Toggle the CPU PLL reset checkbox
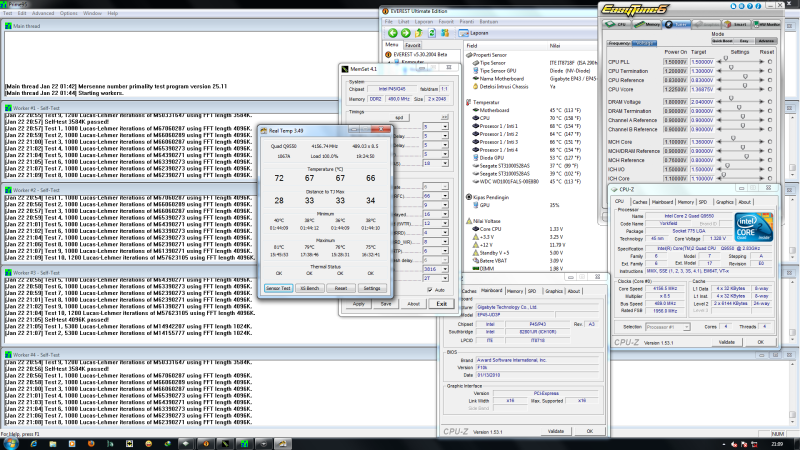This screenshot has height=450, width=800. [x=770, y=62]
